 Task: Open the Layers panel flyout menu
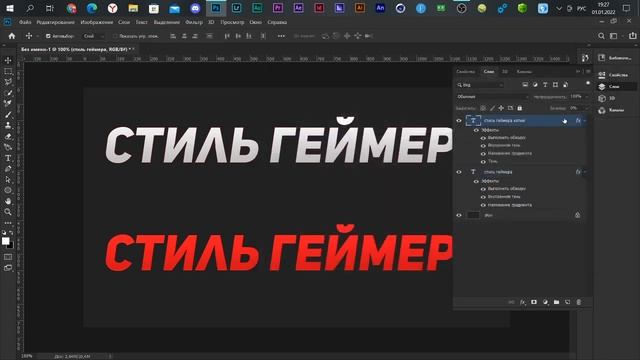click(x=588, y=71)
